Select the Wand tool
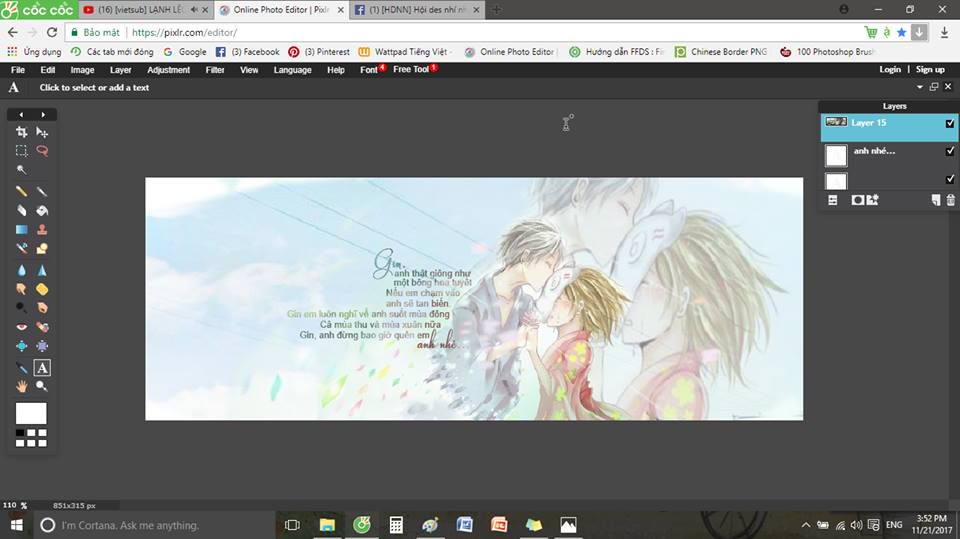 21,170
